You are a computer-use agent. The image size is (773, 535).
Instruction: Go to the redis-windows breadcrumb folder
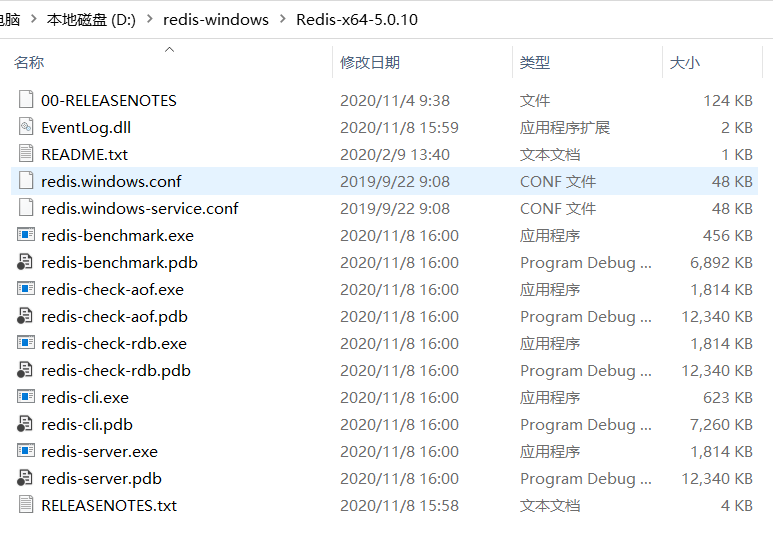[215, 20]
